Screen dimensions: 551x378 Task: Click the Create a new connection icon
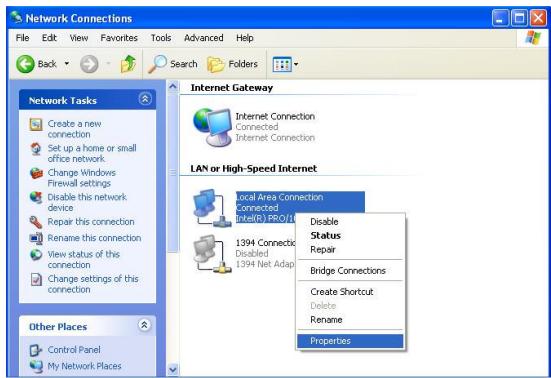pyautogui.click(x=36, y=124)
